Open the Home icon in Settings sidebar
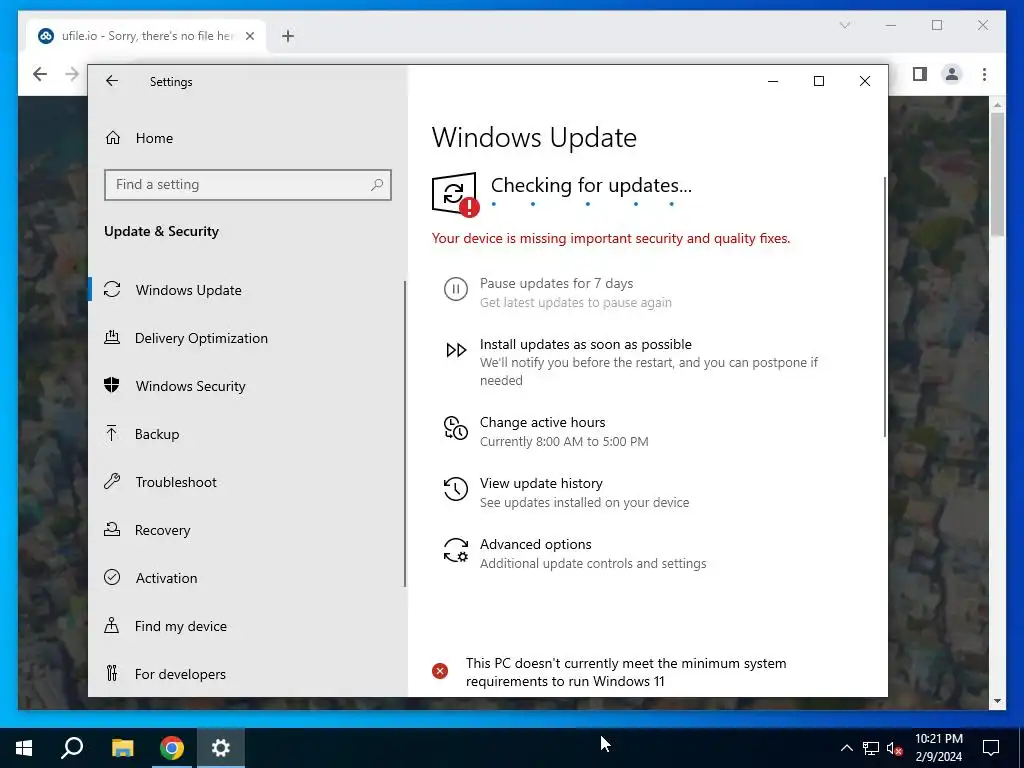 (x=113, y=138)
